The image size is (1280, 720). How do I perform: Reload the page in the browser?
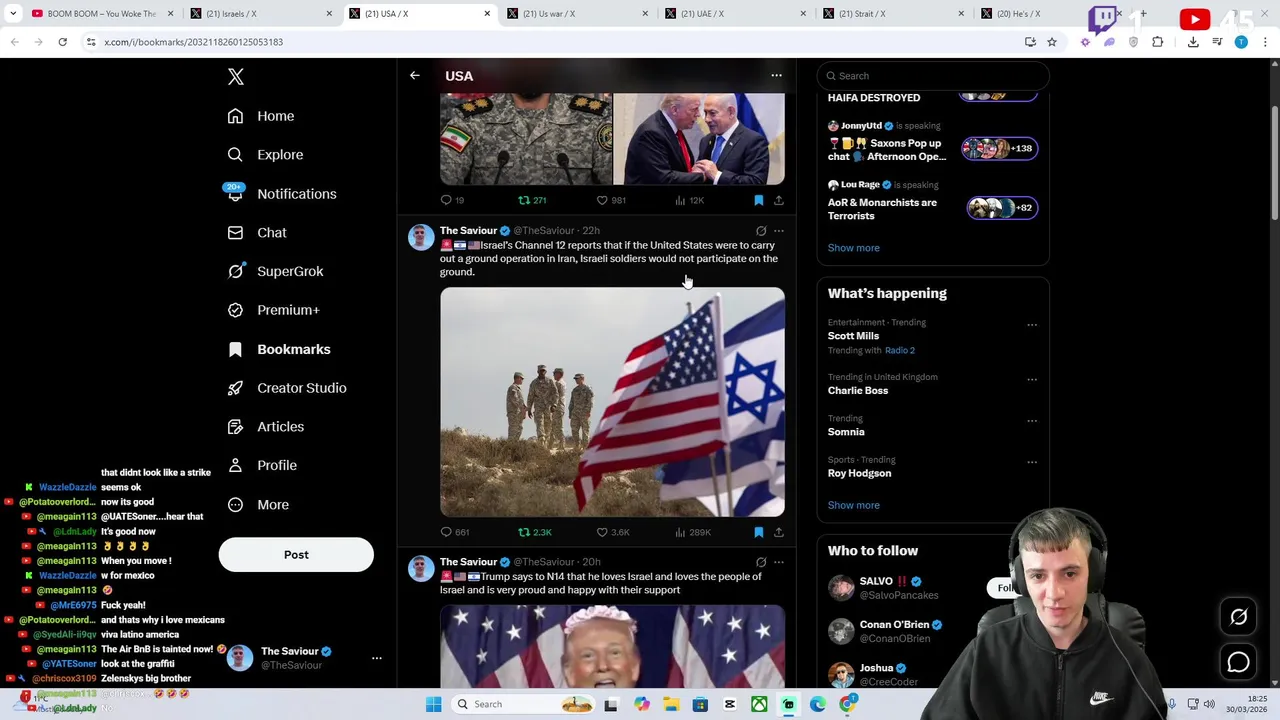(62, 42)
